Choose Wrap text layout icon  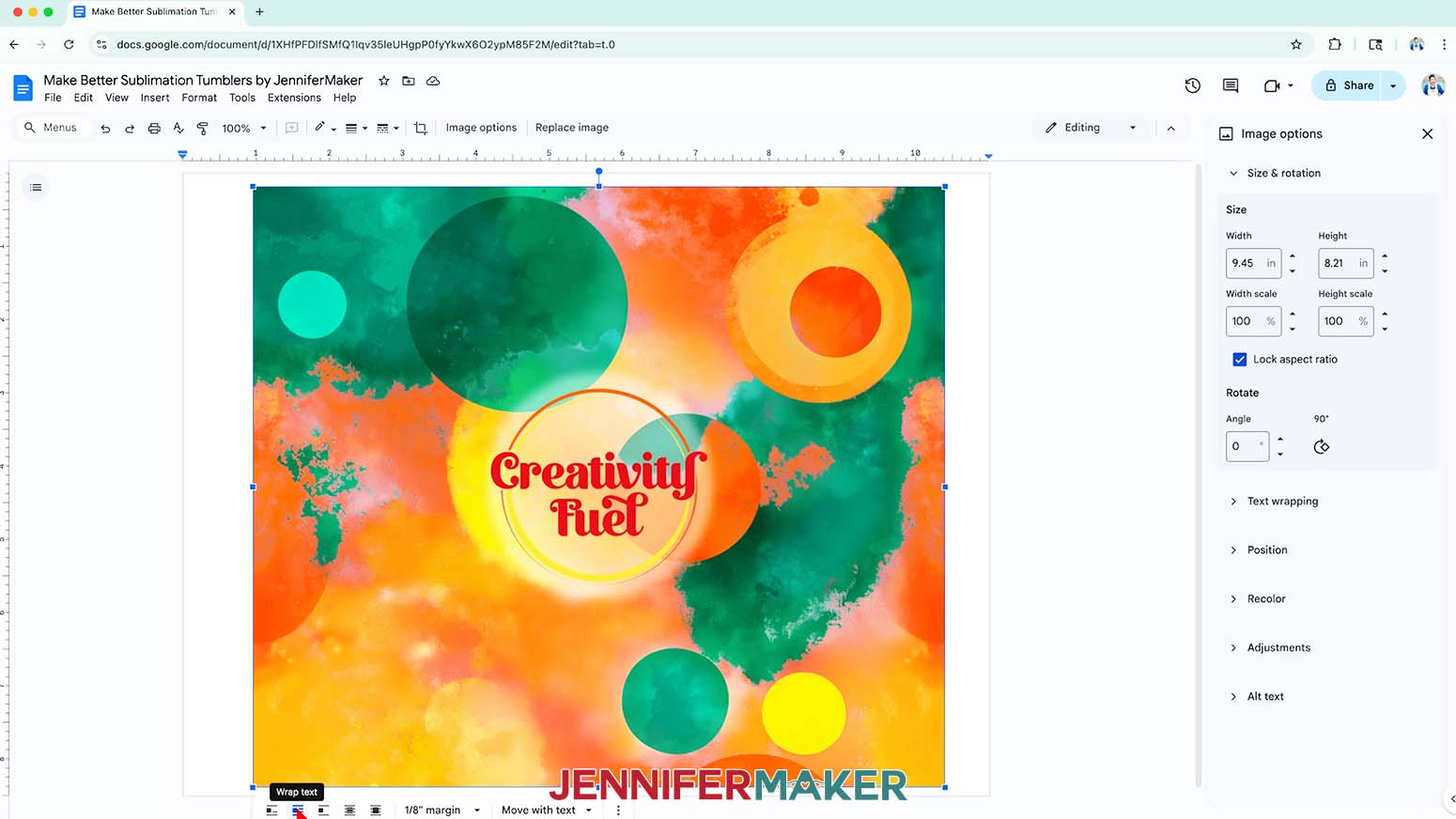pyautogui.click(x=298, y=811)
